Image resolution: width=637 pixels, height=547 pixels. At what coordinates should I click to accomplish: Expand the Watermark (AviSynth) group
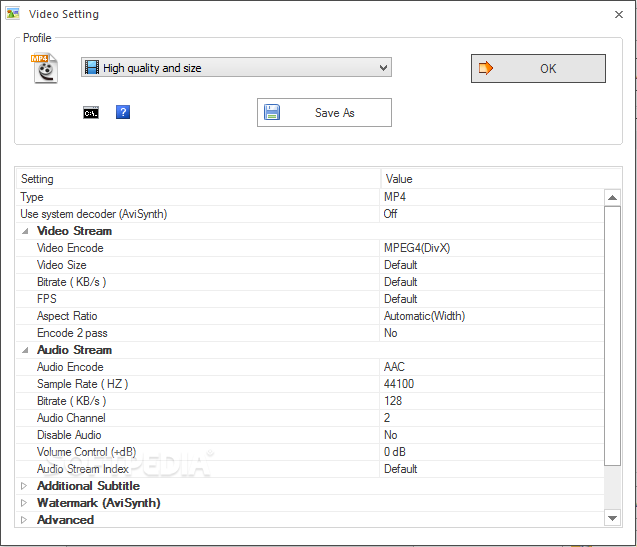24,503
